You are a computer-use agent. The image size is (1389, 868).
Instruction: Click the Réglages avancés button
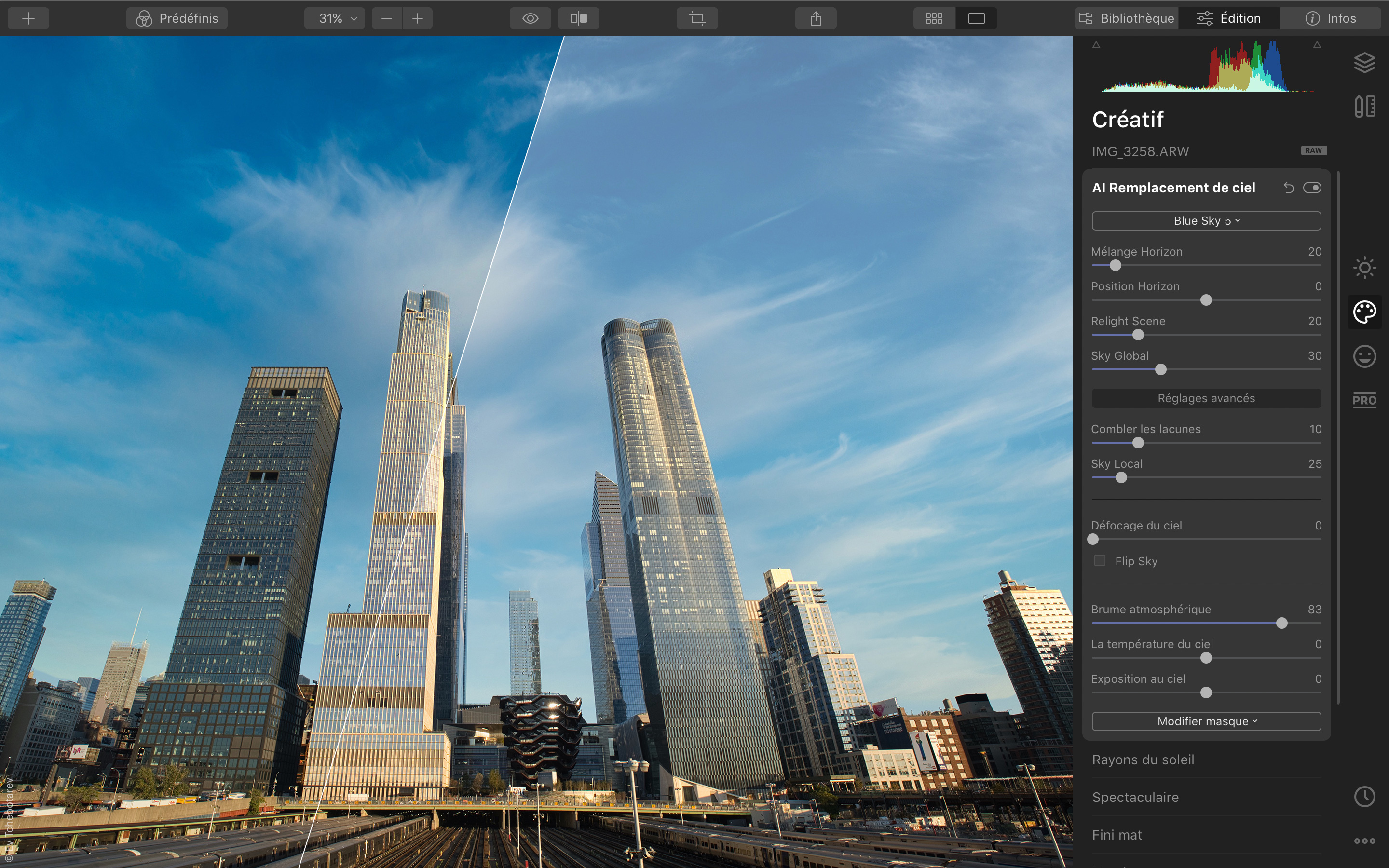(x=1206, y=398)
